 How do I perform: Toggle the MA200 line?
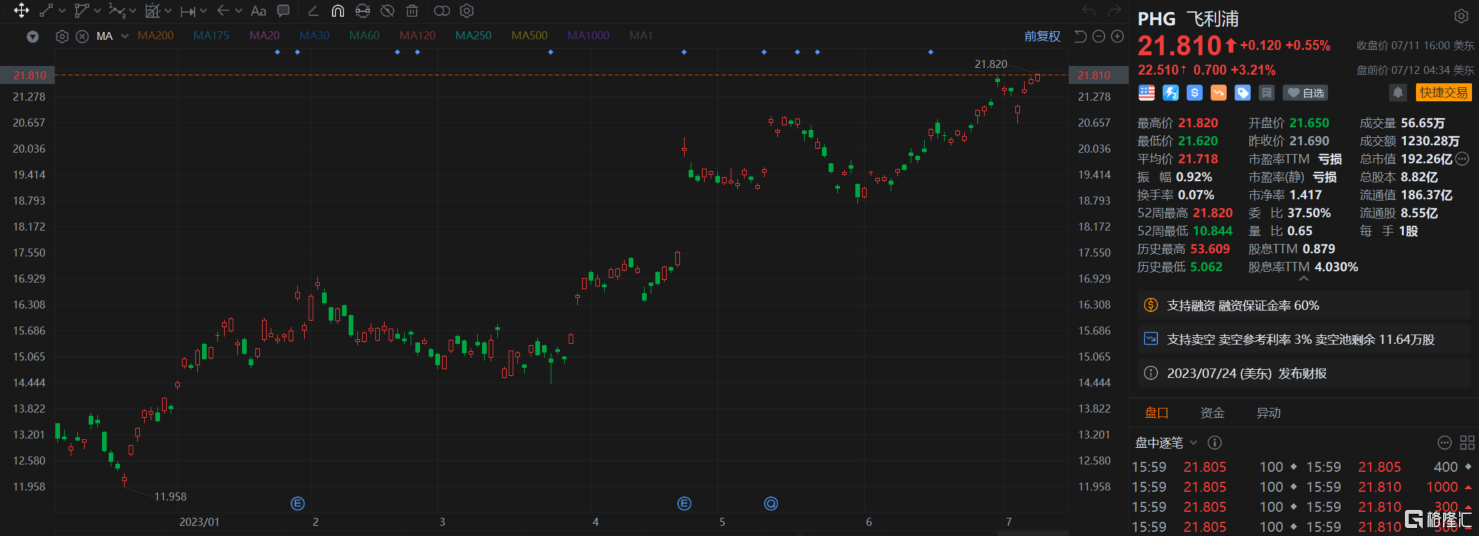pyautogui.click(x=155, y=36)
